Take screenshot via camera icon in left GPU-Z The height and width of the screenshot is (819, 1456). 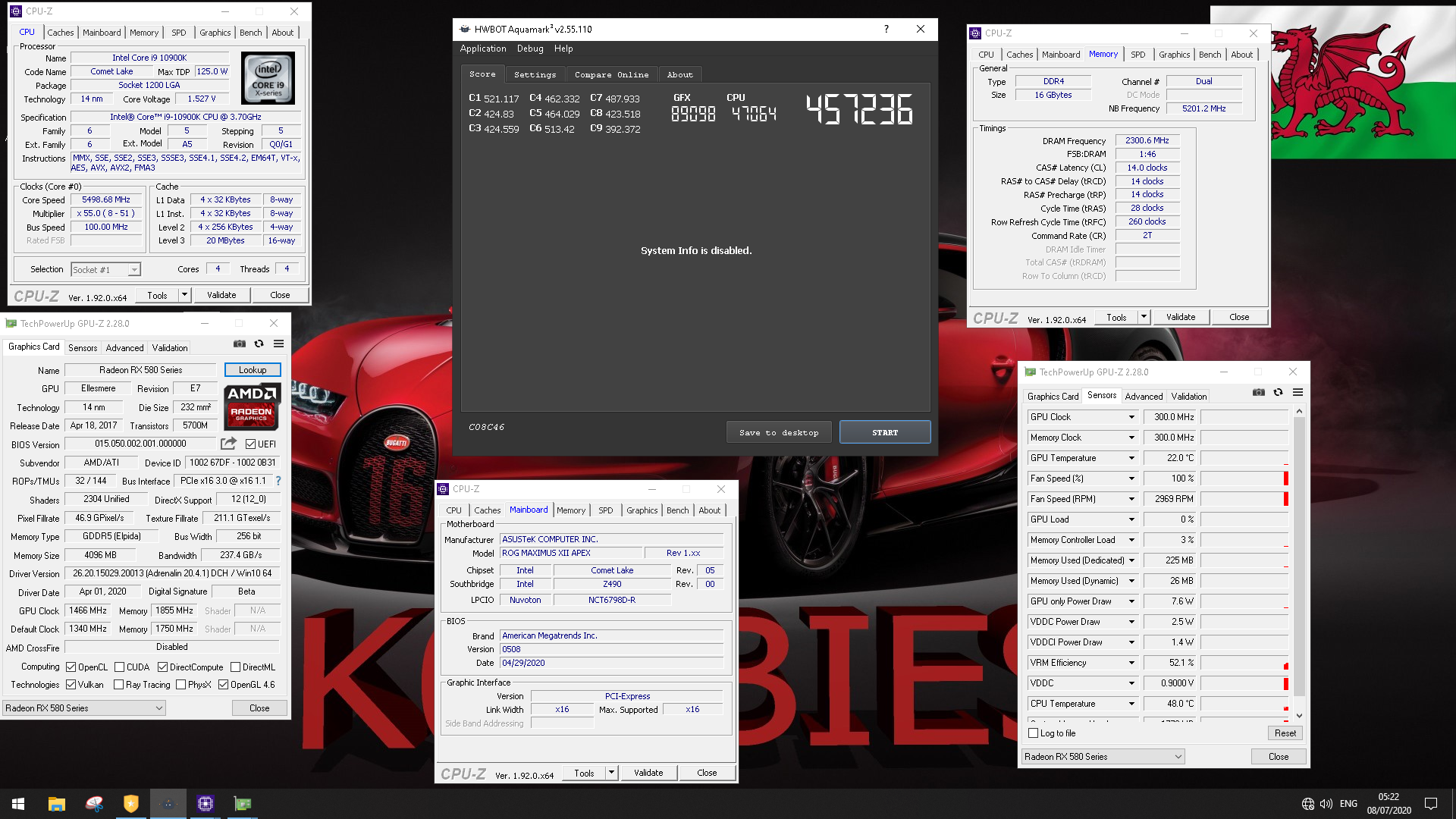[x=240, y=344]
